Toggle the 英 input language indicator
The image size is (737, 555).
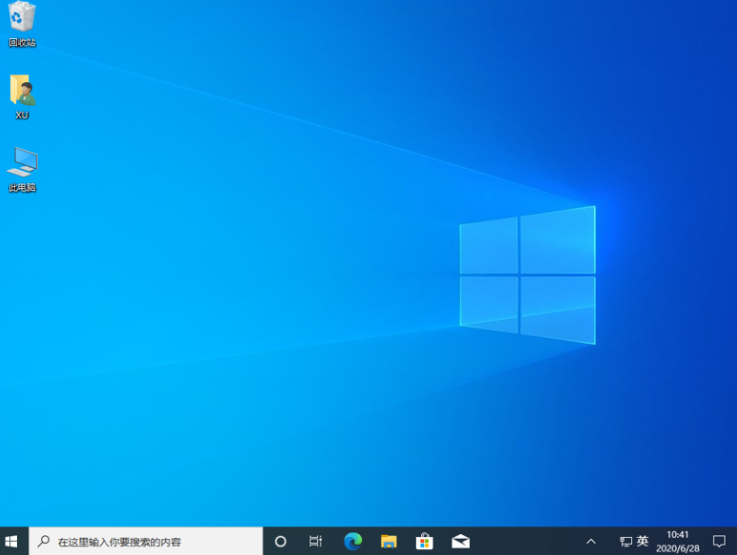(x=643, y=541)
